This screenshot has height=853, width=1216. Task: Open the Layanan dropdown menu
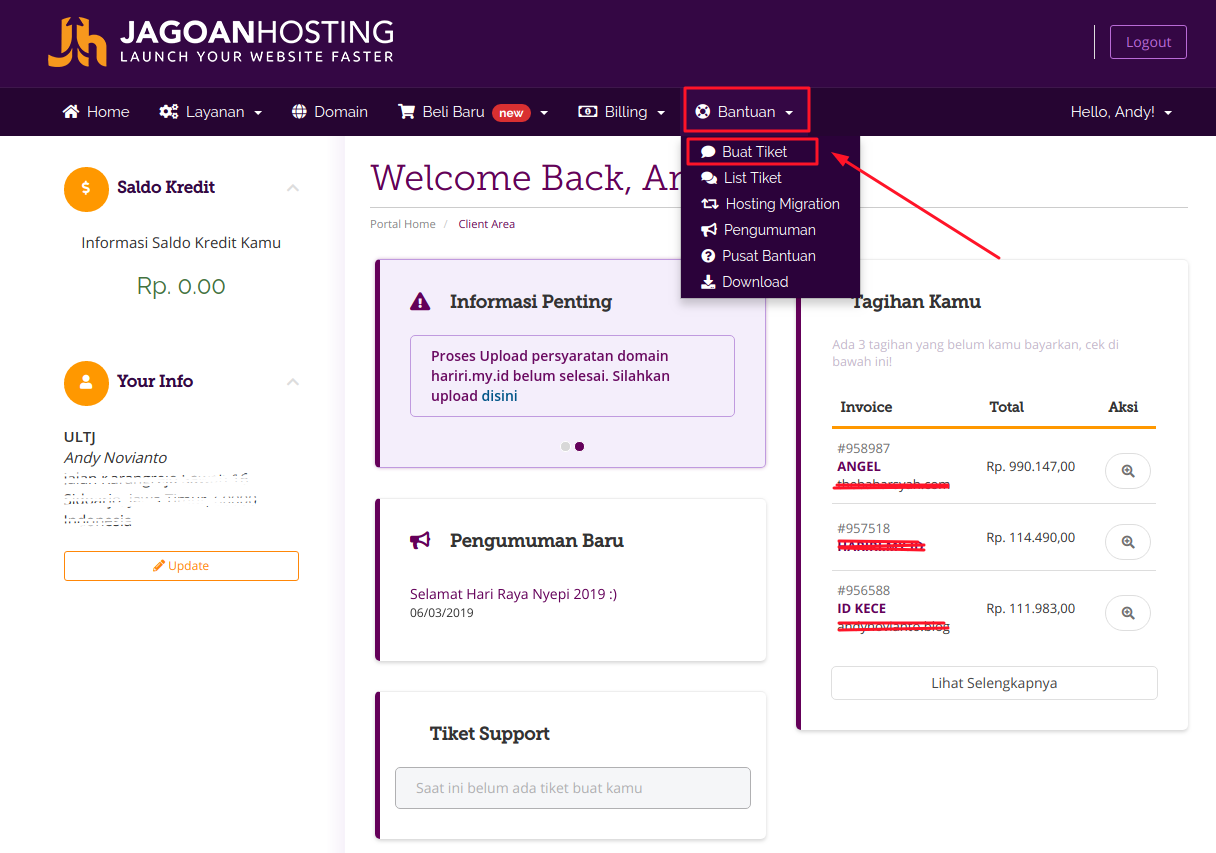210,112
